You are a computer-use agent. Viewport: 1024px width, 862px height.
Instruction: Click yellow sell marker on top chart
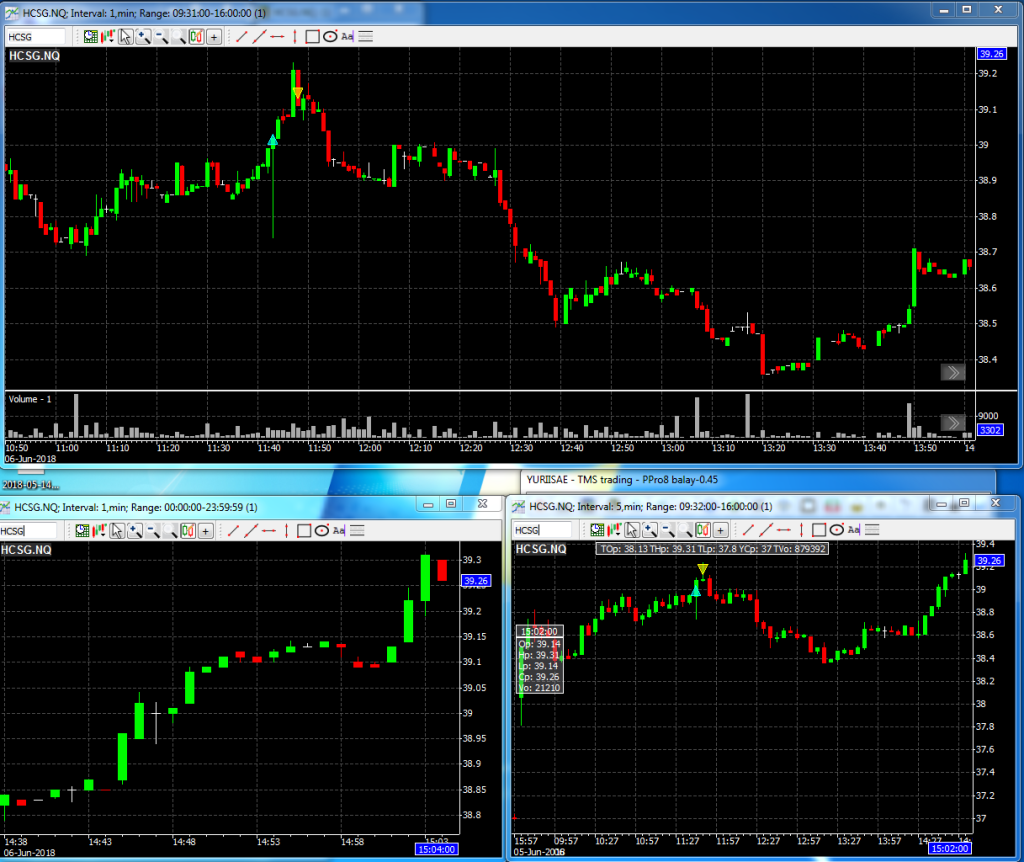[x=298, y=93]
